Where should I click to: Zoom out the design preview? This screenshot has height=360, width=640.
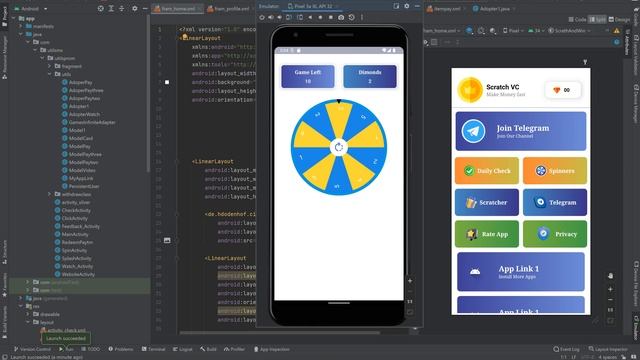(x=610, y=300)
